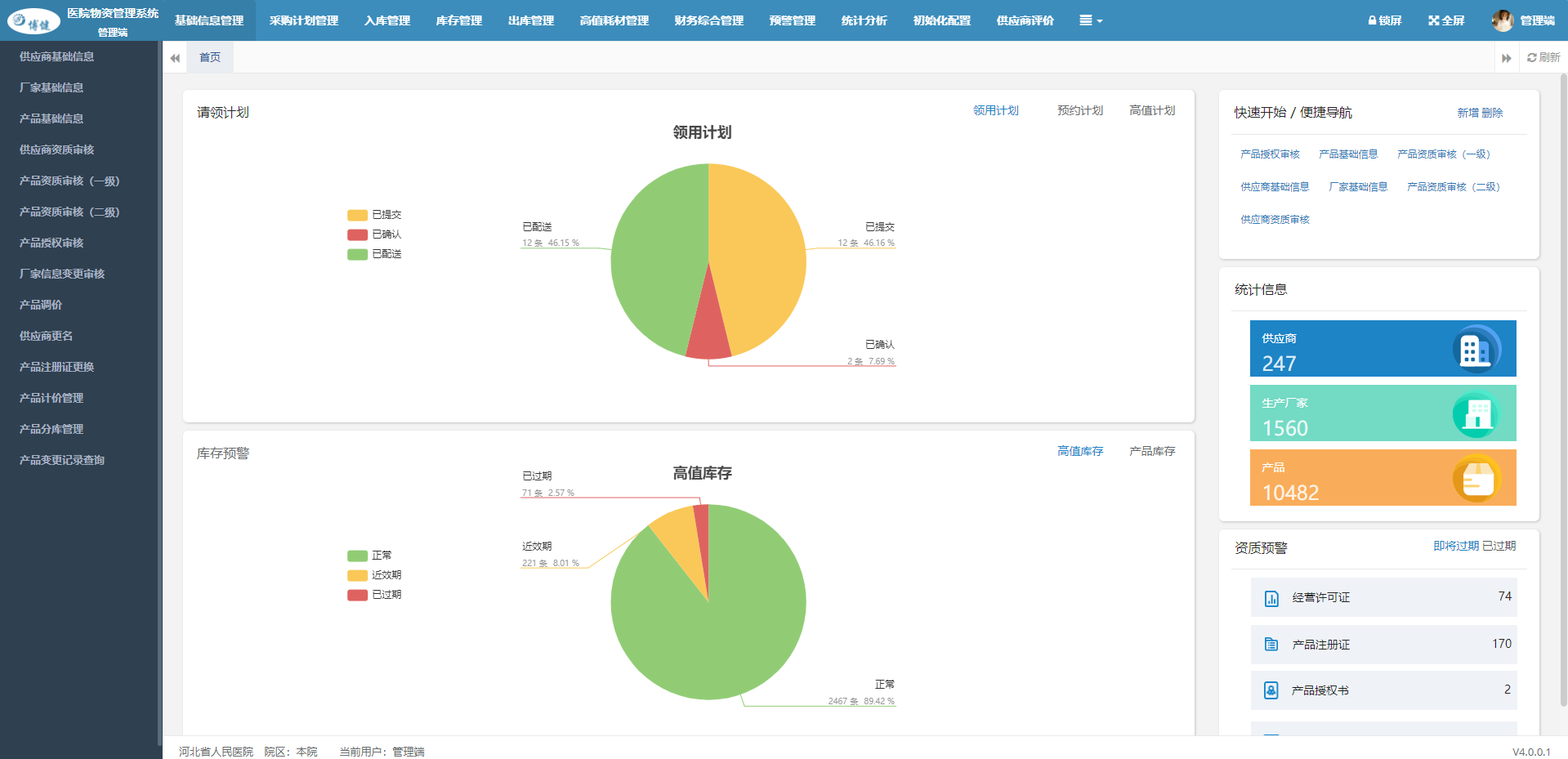
Task: Toggle 已确认 legend in 领用计划 chart
Action: tap(374, 234)
